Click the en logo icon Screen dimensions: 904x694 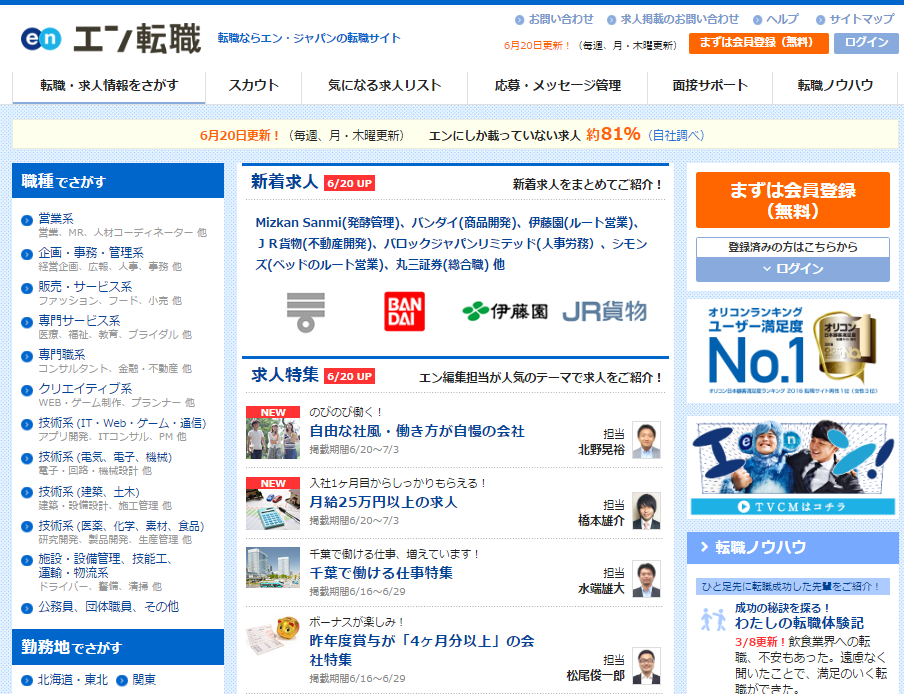tap(41, 39)
